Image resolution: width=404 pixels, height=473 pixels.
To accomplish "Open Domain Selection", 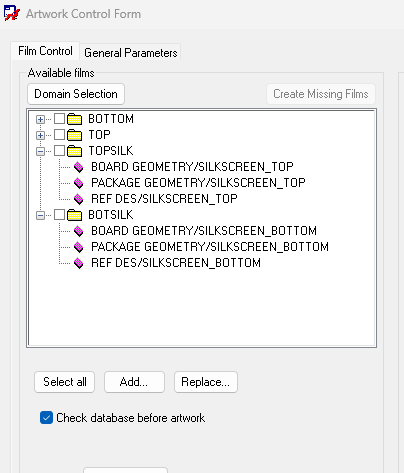I will [x=76, y=94].
